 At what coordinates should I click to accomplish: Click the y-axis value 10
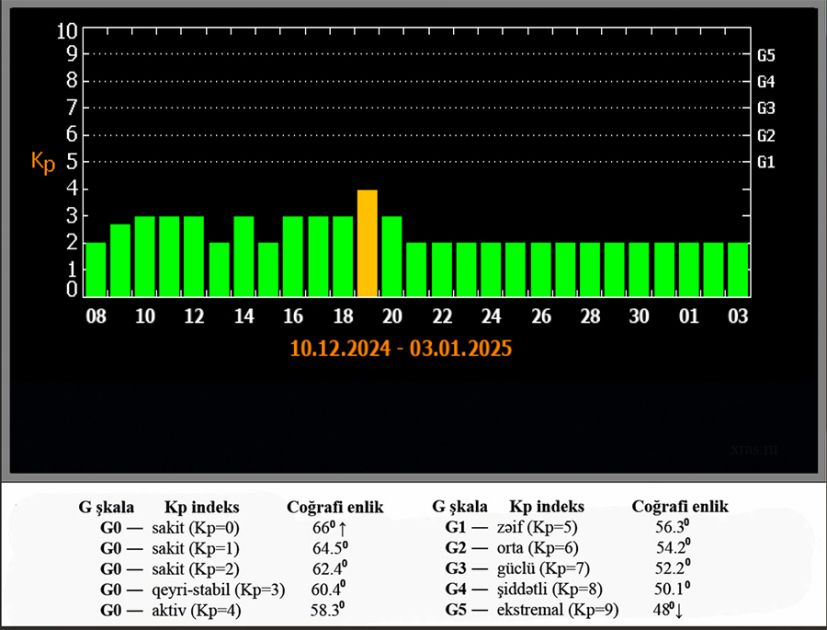click(x=66, y=31)
